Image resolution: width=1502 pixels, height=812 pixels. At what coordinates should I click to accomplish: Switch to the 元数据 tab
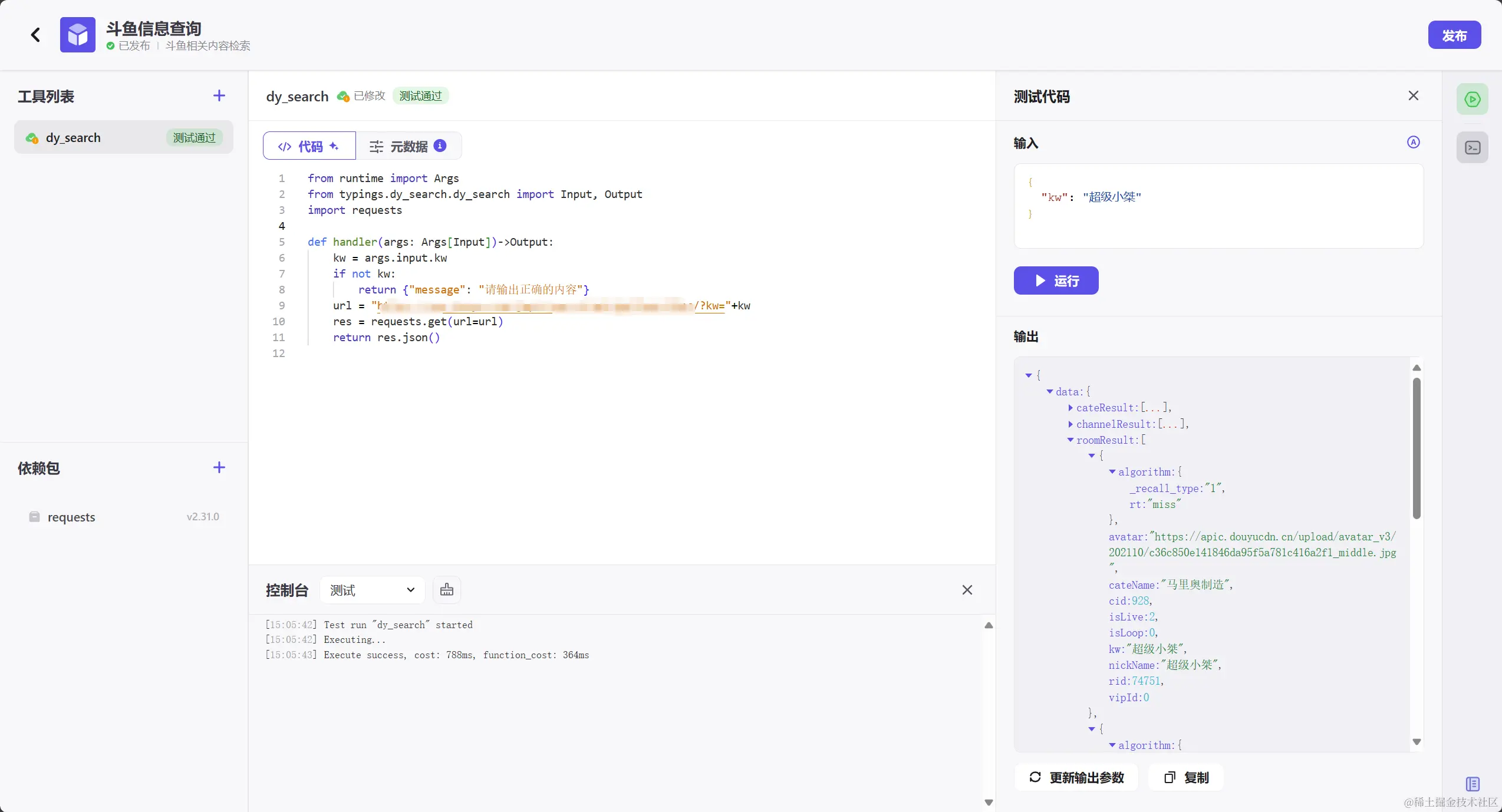(408, 146)
